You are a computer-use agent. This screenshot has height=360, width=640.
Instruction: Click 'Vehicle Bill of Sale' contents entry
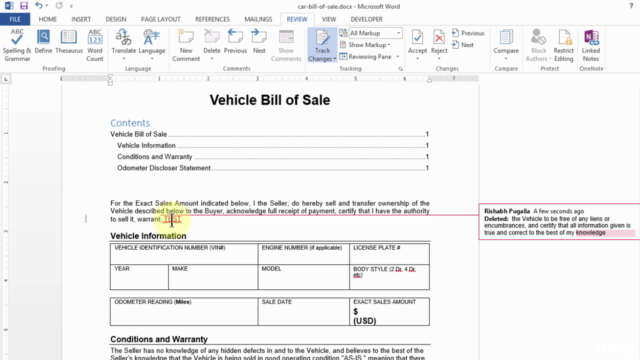[269, 134]
